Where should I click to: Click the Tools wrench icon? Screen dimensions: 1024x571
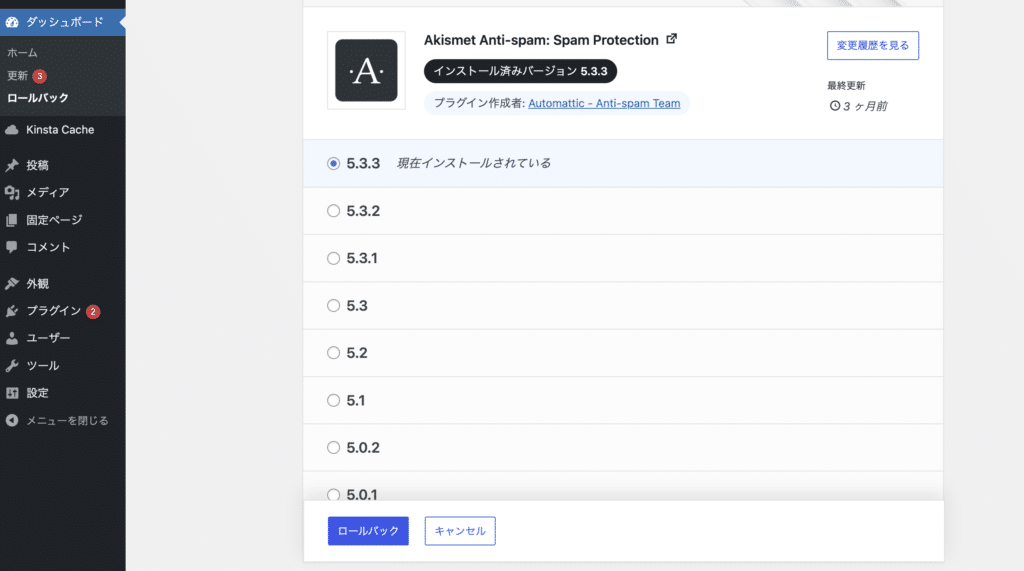tap(12, 366)
